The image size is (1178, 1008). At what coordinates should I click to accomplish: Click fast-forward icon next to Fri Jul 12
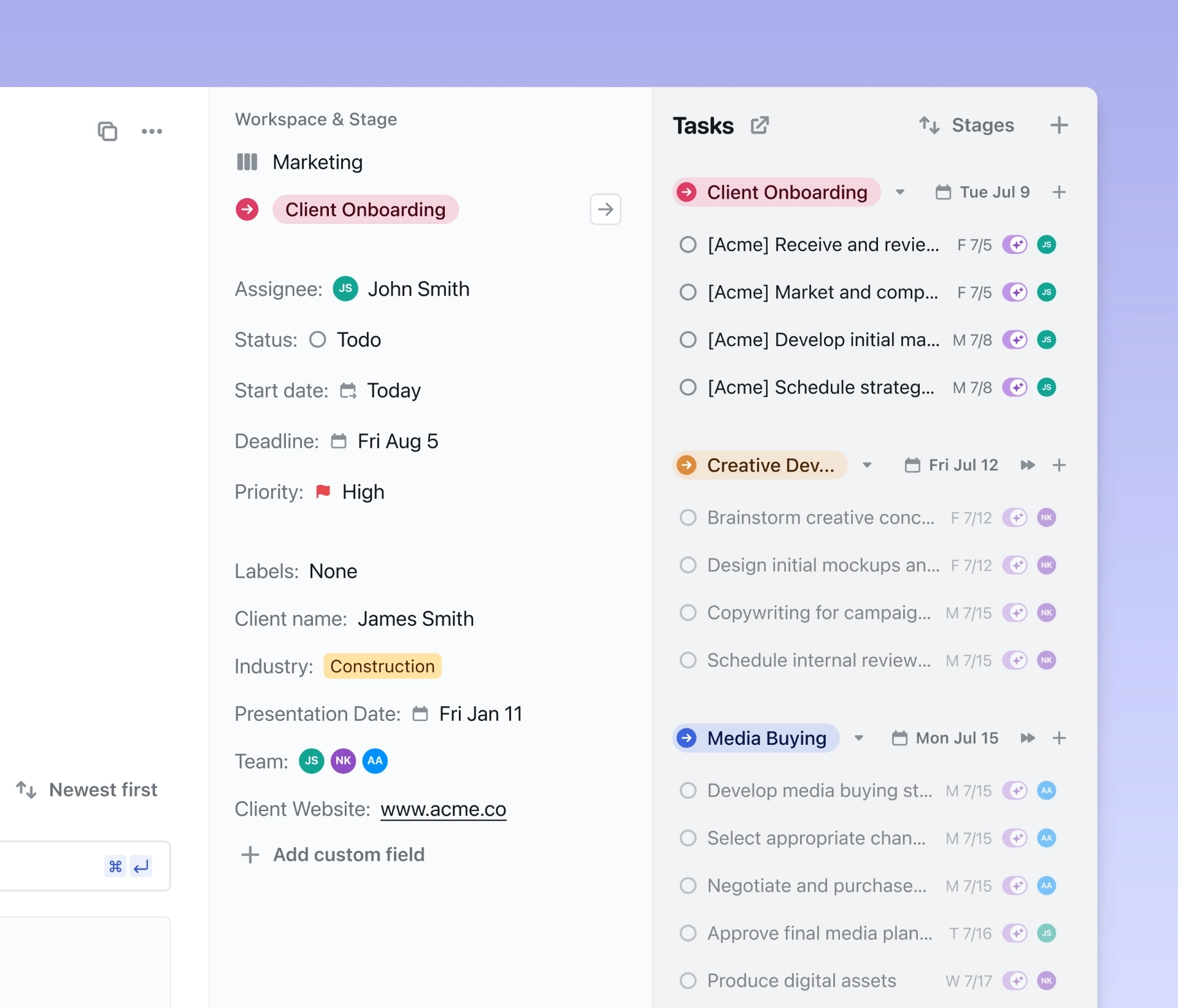(1028, 465)
